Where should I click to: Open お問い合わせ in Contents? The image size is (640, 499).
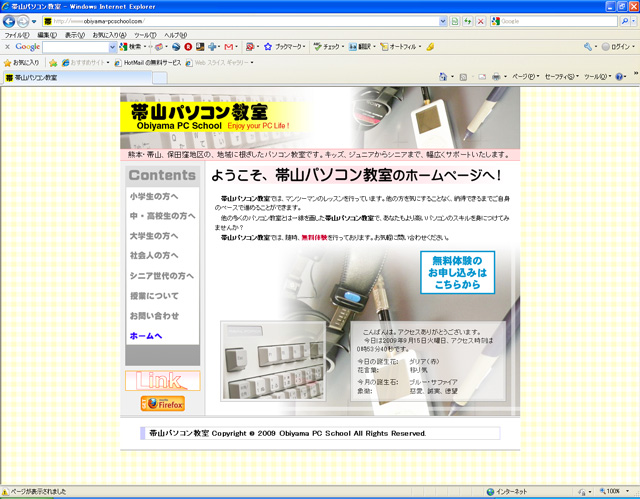pos(154,316)
